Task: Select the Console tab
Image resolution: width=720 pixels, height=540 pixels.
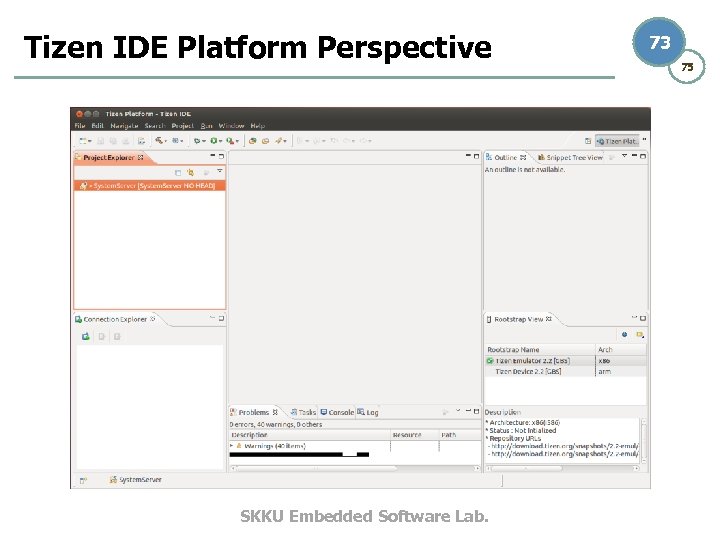Action: (337, 412)
